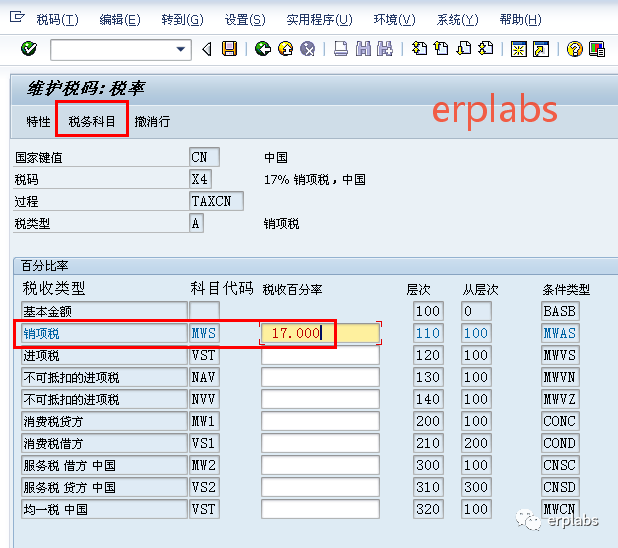Select the MWVS condition type cell
Screen dimensions: 618x548
[x=560, y=355]
